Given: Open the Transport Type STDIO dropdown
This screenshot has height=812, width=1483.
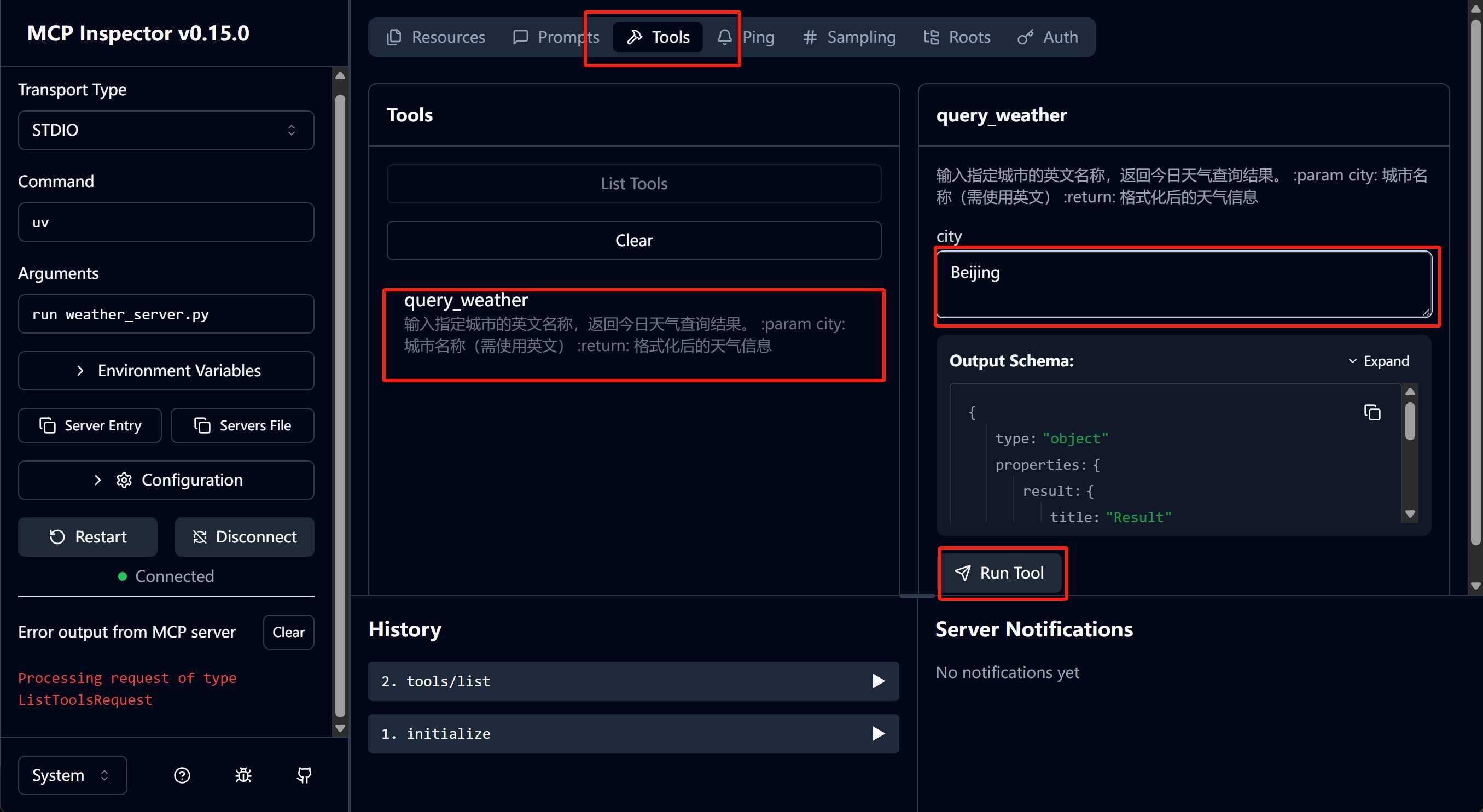Looking at the screenshot, I should pos(166,130).
